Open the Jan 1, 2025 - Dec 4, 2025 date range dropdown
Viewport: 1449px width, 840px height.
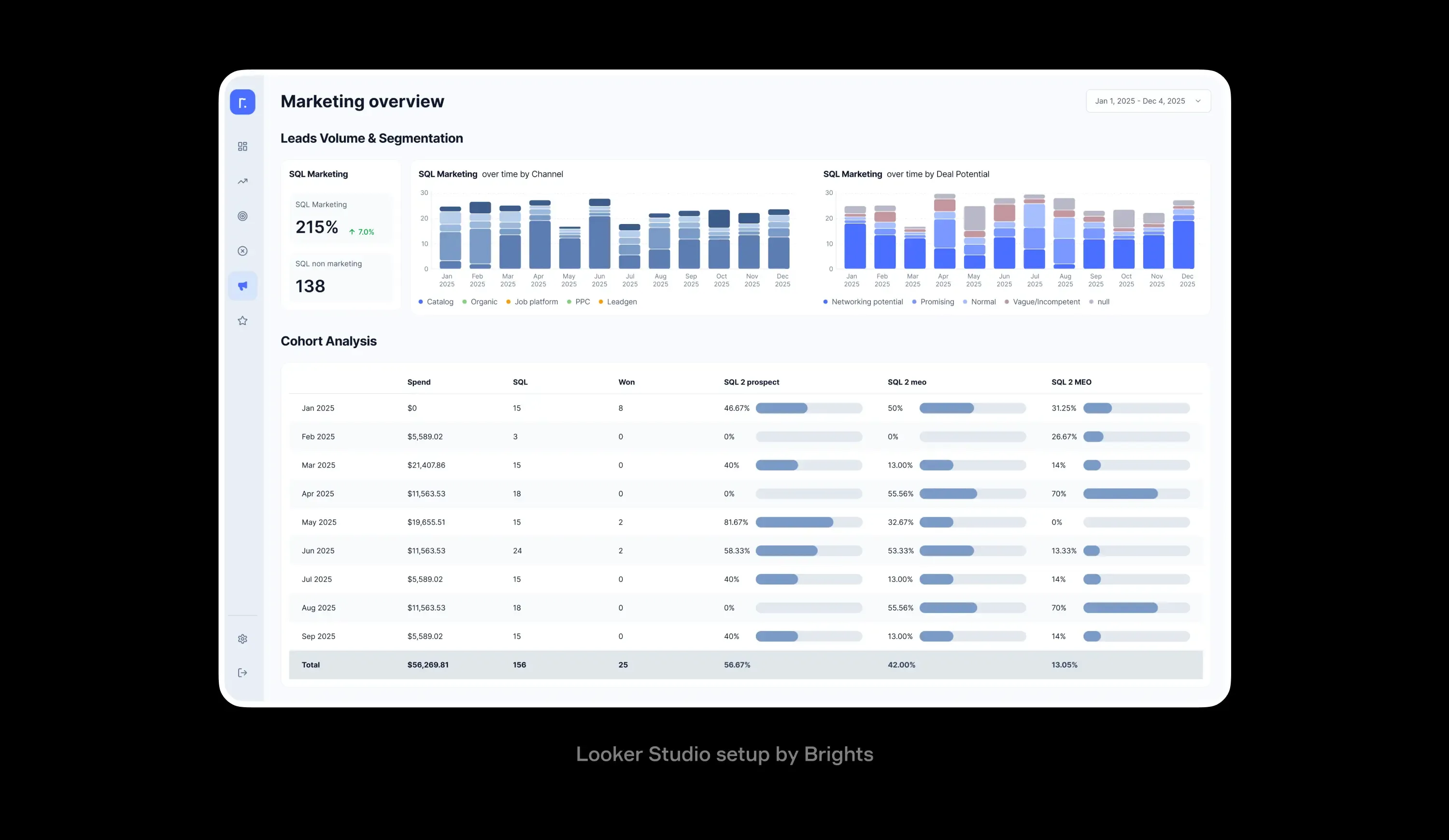point(1148,101)
